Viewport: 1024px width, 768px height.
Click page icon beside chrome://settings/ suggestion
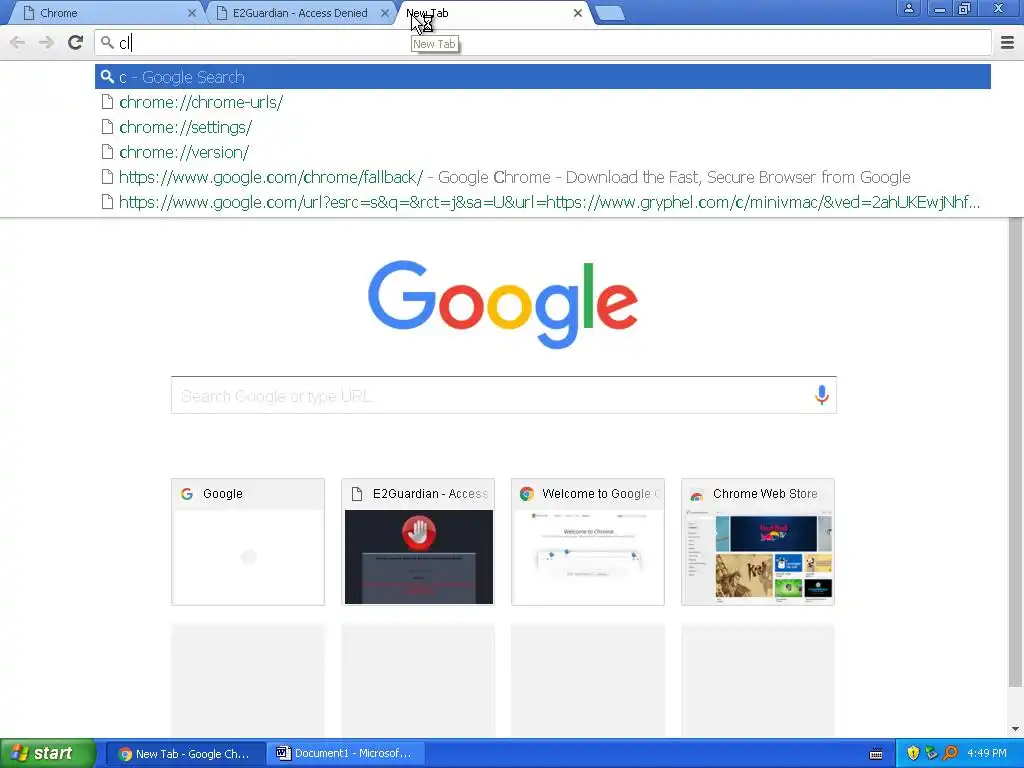tap(108, 127)
